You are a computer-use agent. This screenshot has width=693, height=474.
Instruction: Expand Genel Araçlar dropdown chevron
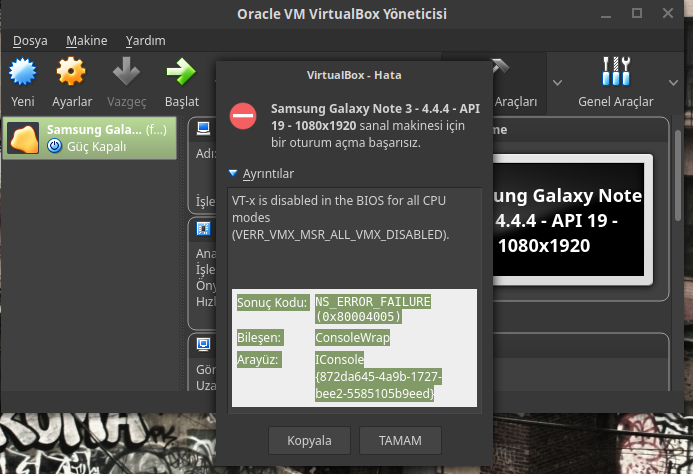tap(673, 83)
